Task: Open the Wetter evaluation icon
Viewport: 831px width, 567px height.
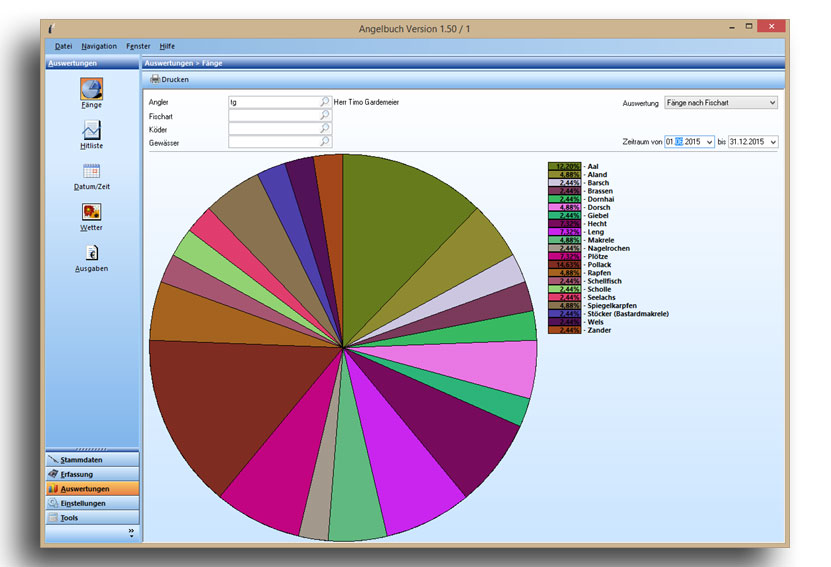Action: click(91, 212)
